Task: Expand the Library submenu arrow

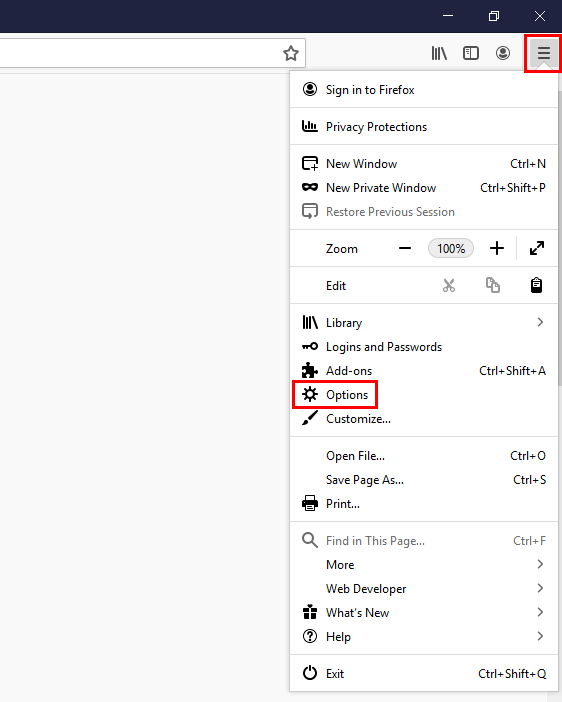Action: click(x=541, y=322)
